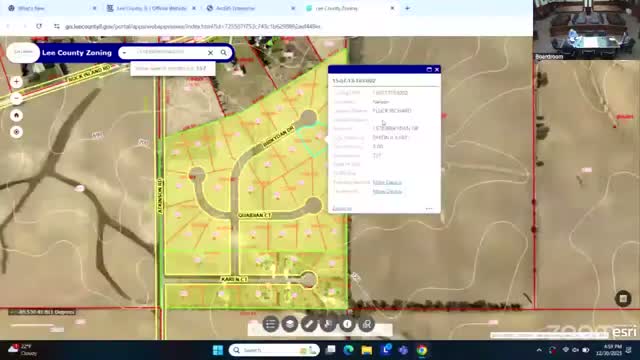Open second More Details link

[387, 191]
